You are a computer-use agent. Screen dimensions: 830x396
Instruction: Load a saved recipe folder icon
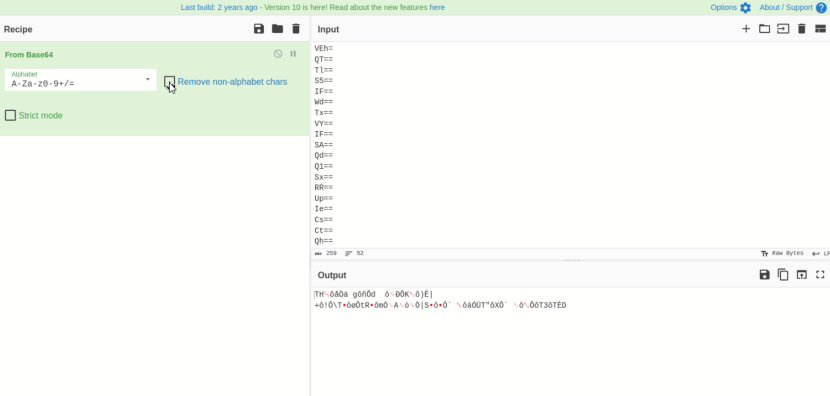(277, 29)
